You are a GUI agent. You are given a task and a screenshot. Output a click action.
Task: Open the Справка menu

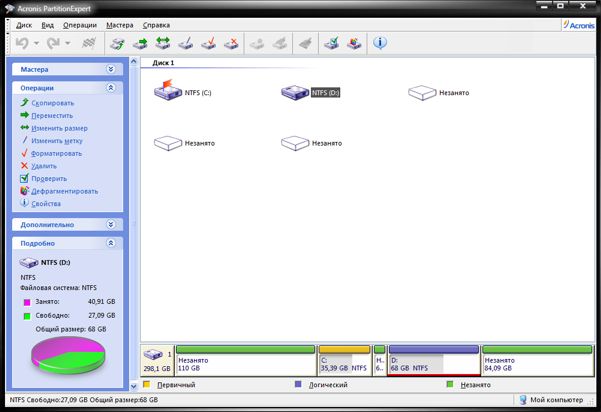tap(156, 23)
